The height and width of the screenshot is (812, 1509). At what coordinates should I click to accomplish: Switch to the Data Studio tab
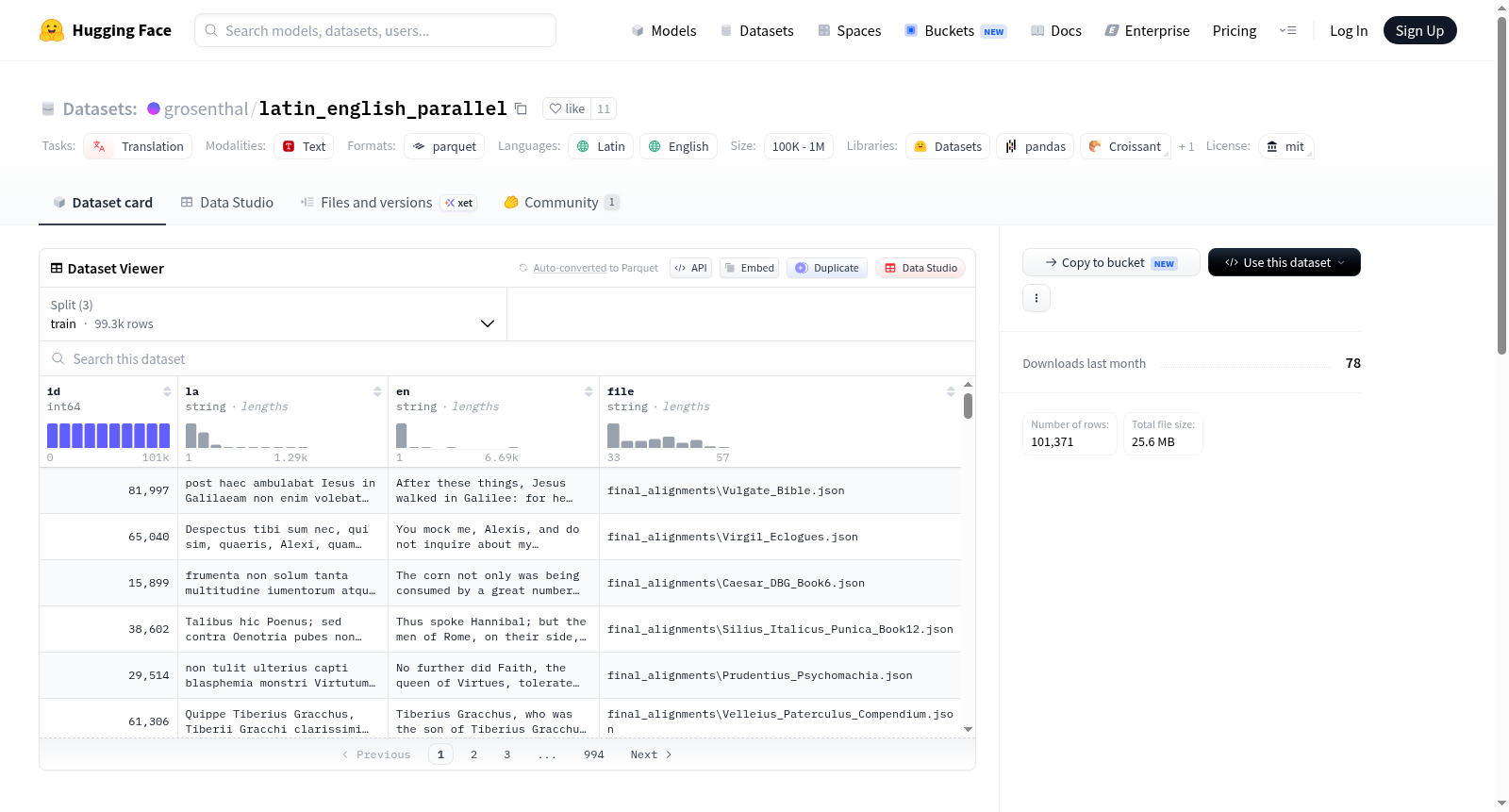coord(227,202)
